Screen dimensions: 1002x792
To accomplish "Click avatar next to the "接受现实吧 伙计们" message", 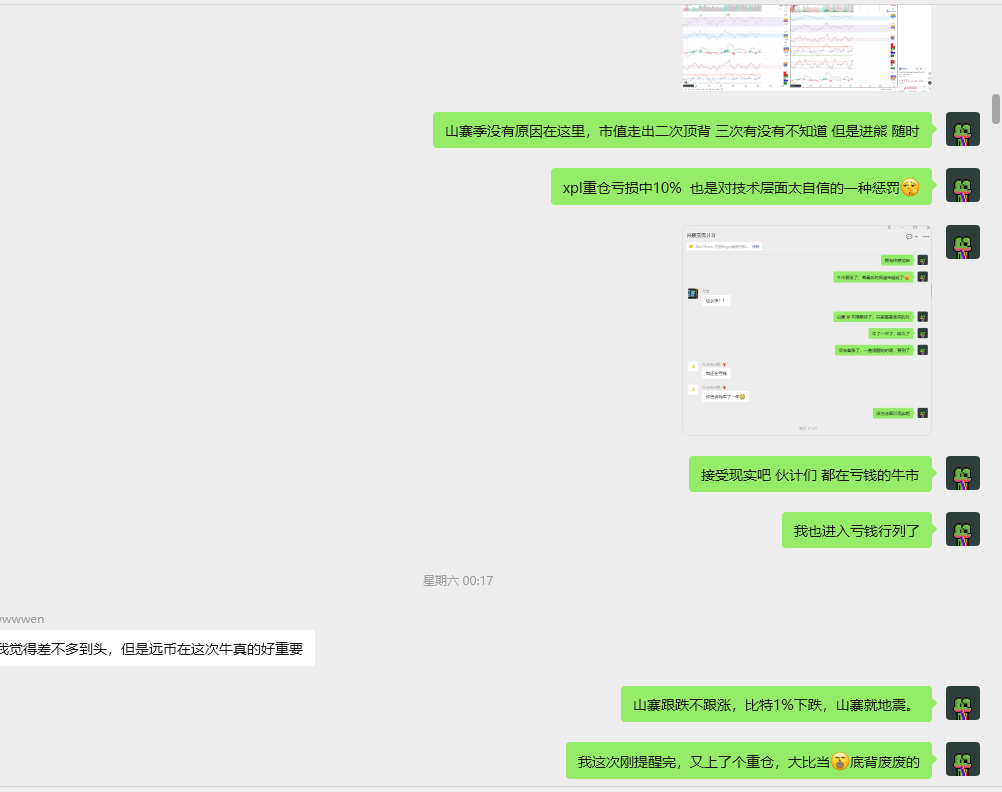I will pyautogui.click(x=962, y=474).
